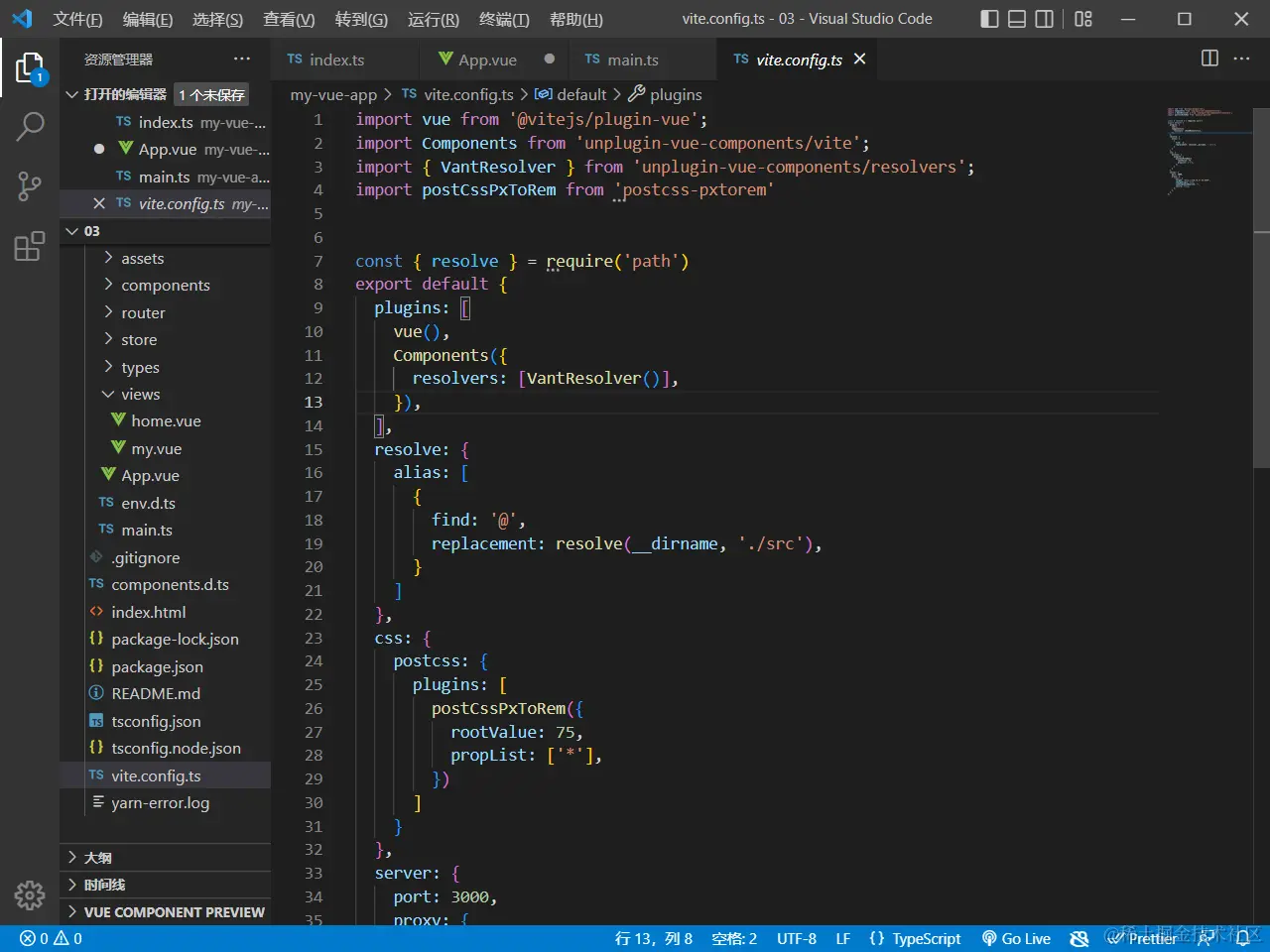
Task: Collapse the views folder
Action: pos(140,395)
